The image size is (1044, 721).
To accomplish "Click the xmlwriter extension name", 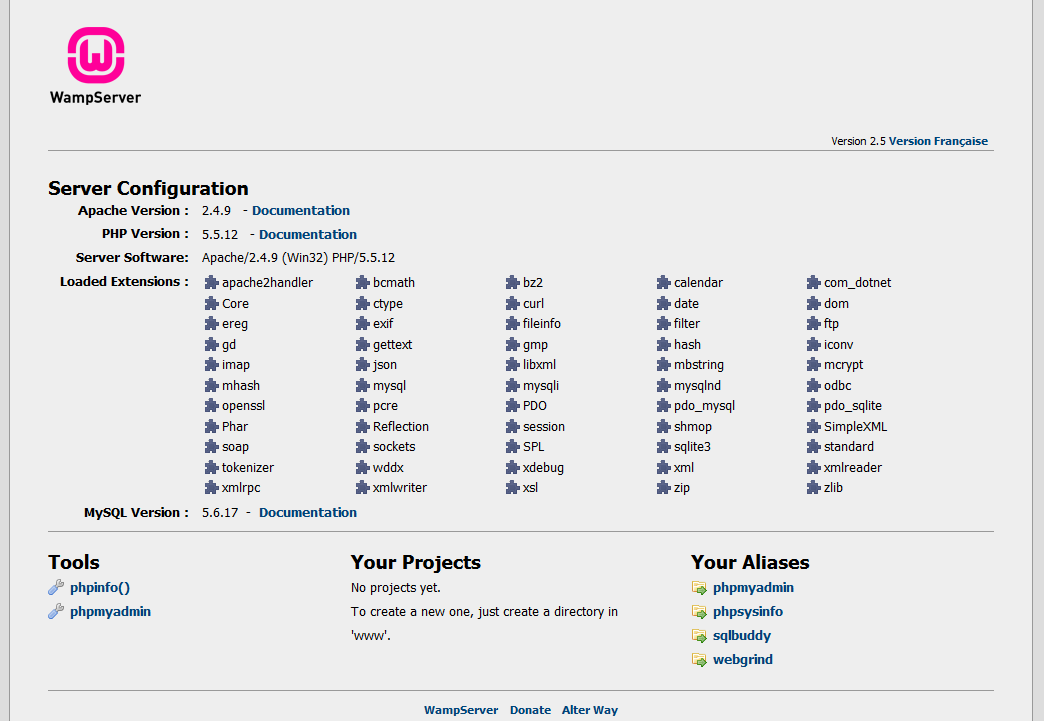I will (x=399, y=488).
